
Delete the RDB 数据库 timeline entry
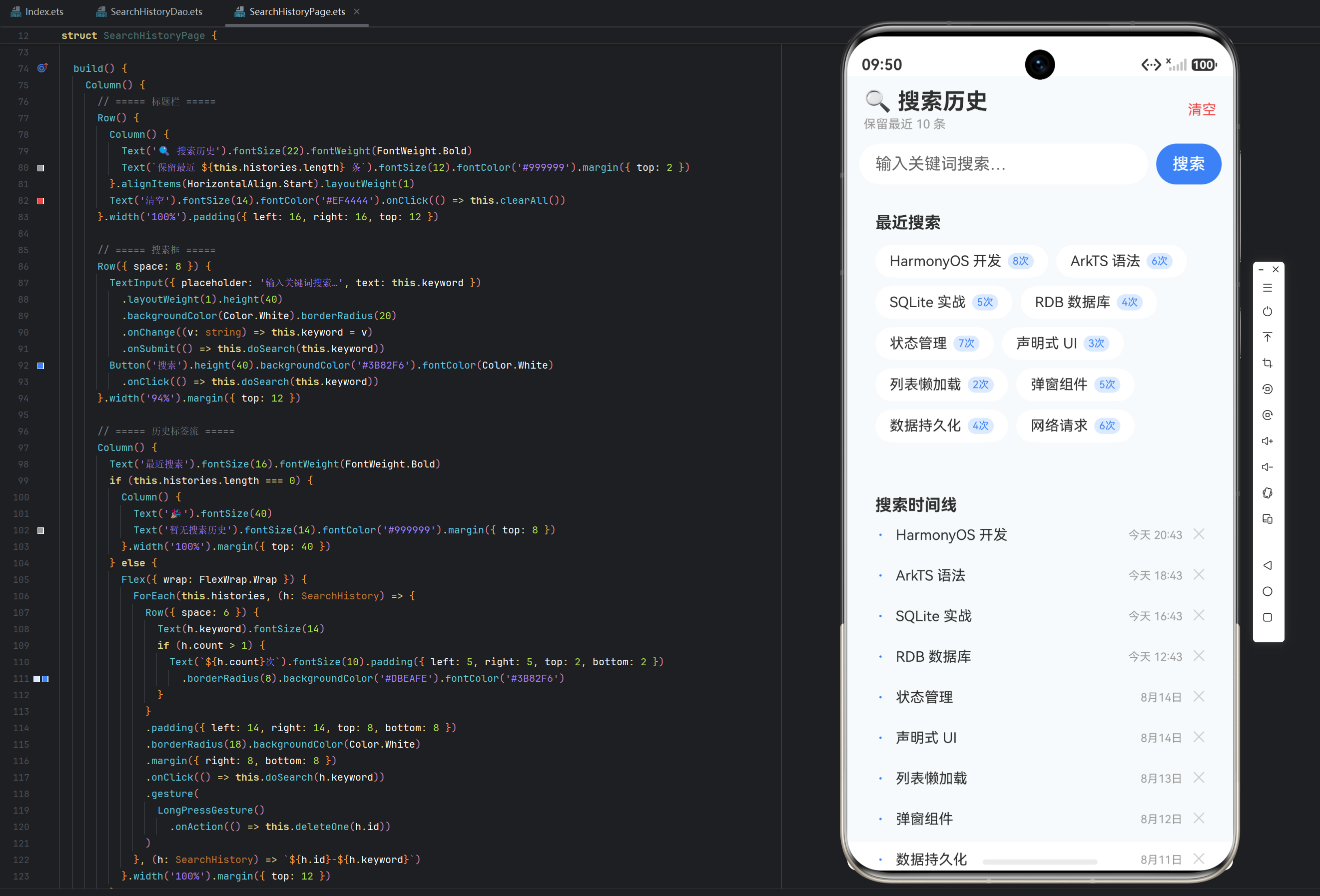pos(1199,656)
